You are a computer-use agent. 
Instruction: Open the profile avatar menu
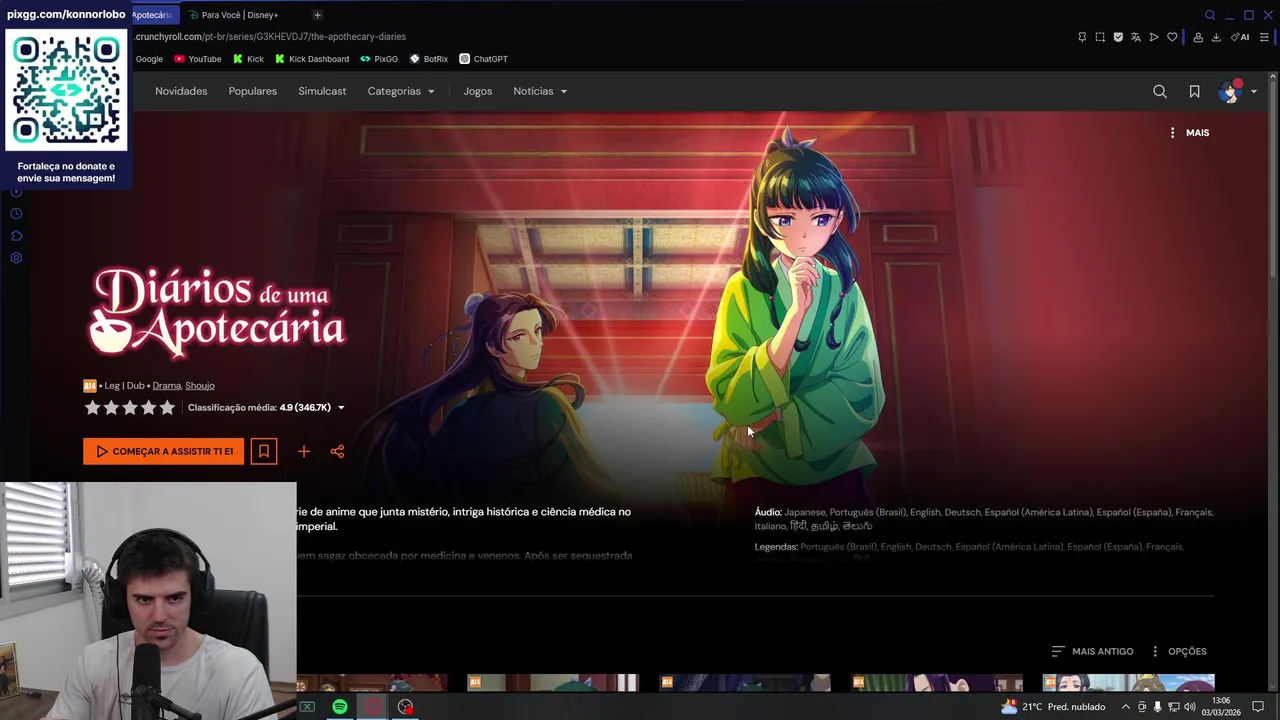[x=1238, y=91]
